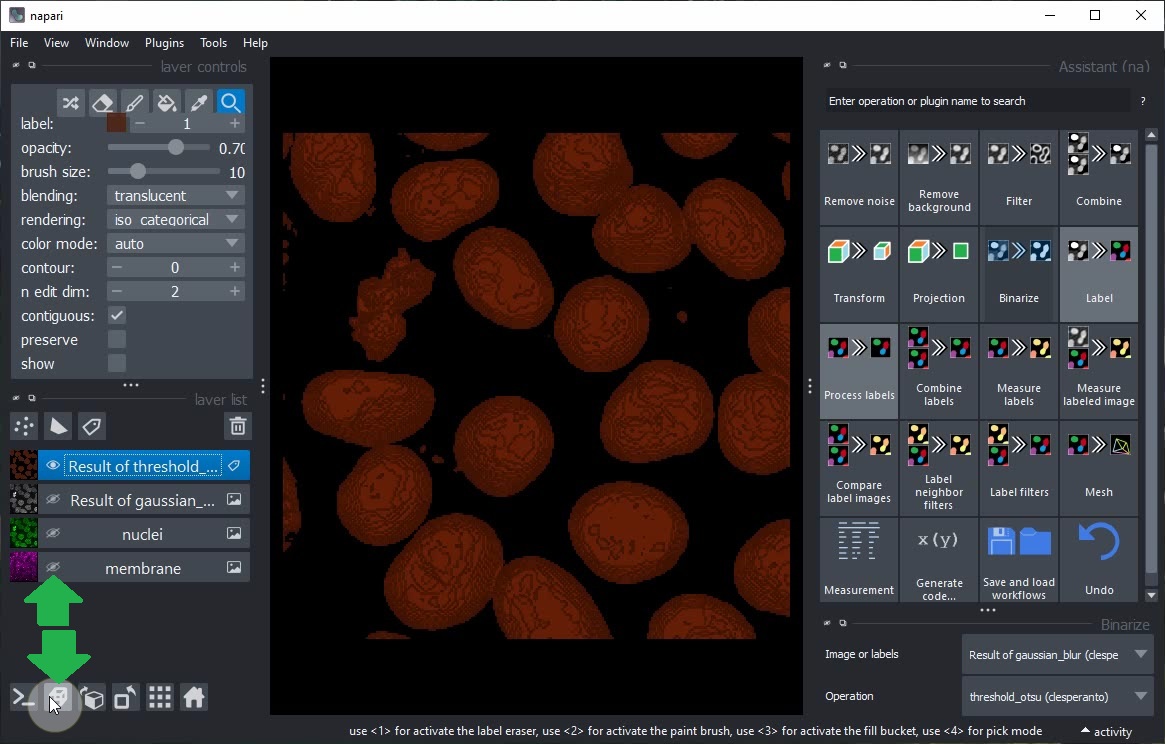Viewport: 1165px width, 744px height.
Task: Uncheck the contiguous checkbox
Action: (117, 316)
